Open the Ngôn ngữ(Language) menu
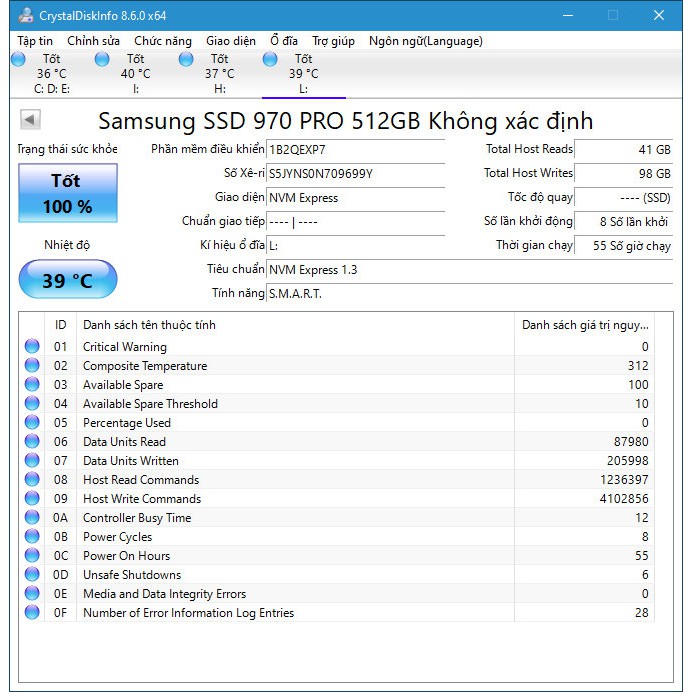Image resolution: width=692 pixels, height=692 pixels. (x=426, y=41)
